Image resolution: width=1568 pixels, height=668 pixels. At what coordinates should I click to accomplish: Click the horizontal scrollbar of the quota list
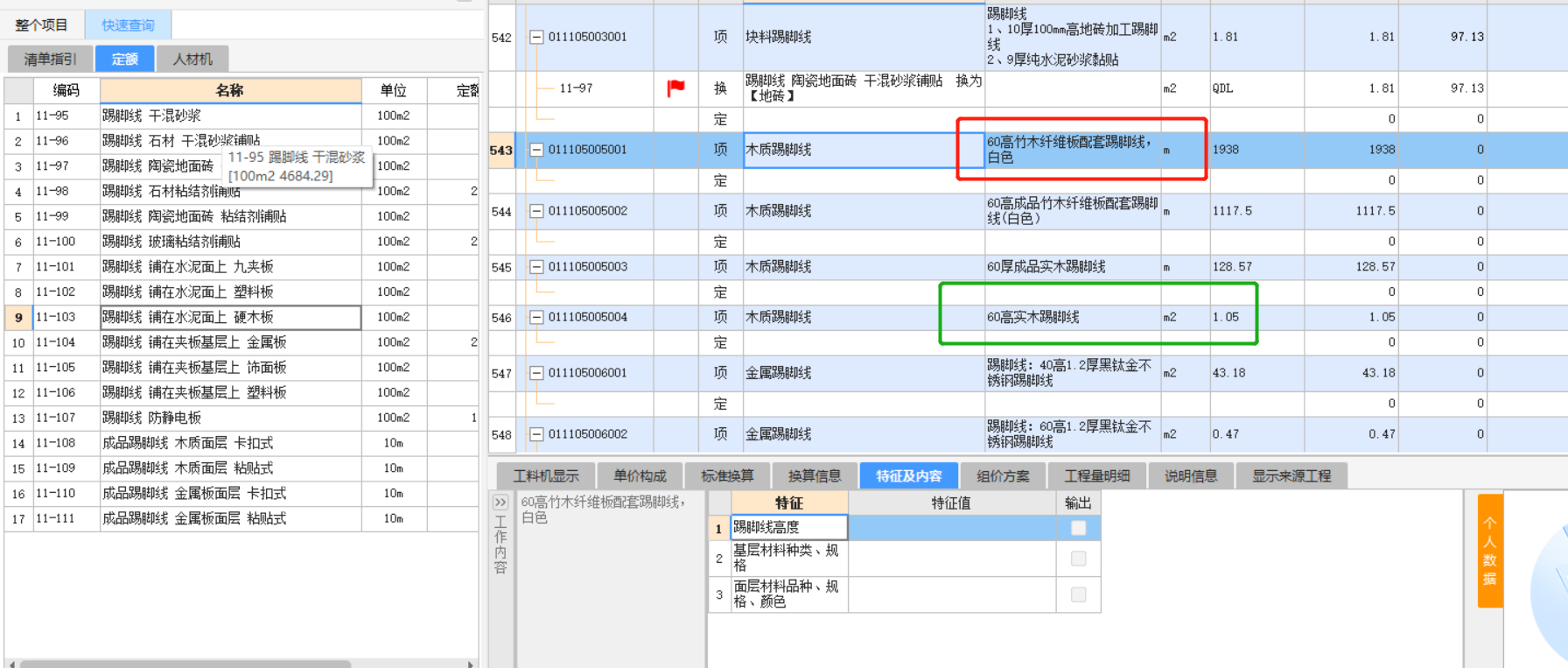coord(185,664)
